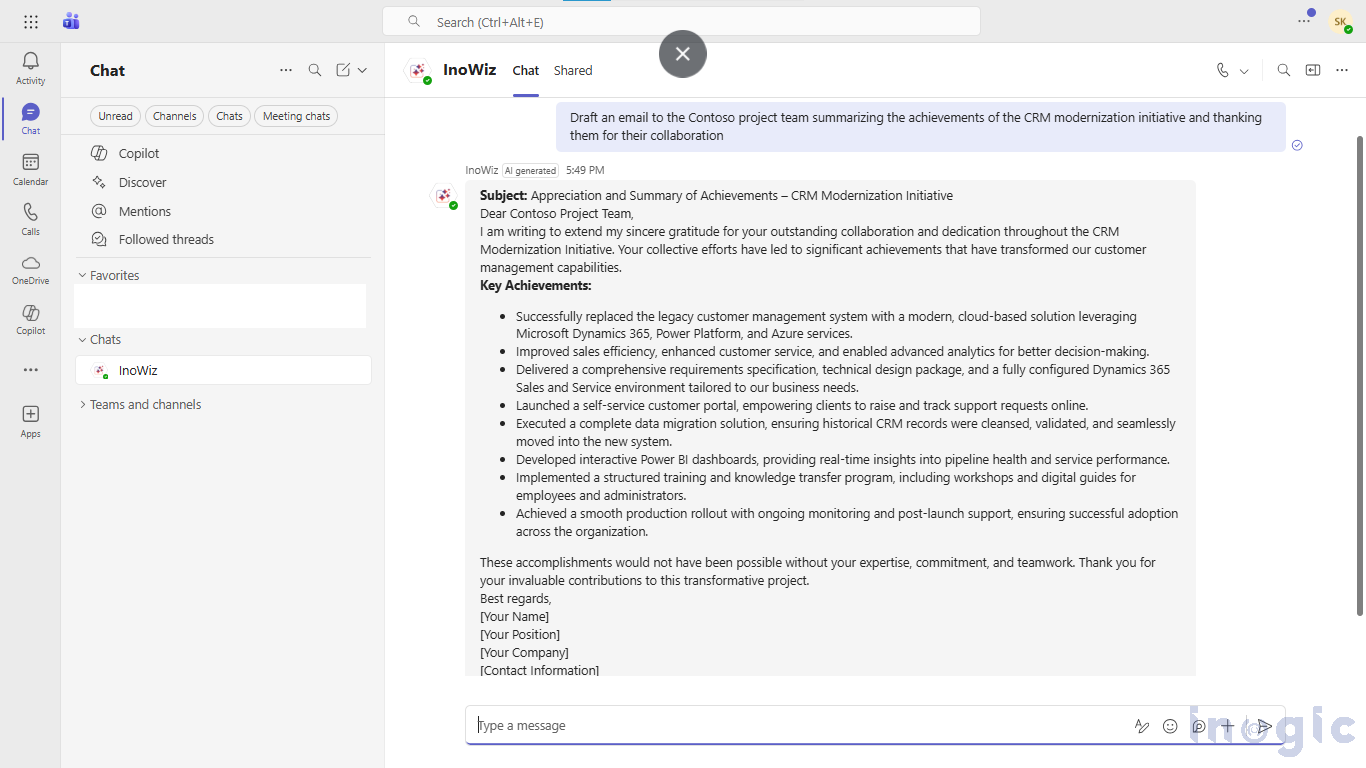
Task: Open the emoji picker
Action: point(1170,726)
